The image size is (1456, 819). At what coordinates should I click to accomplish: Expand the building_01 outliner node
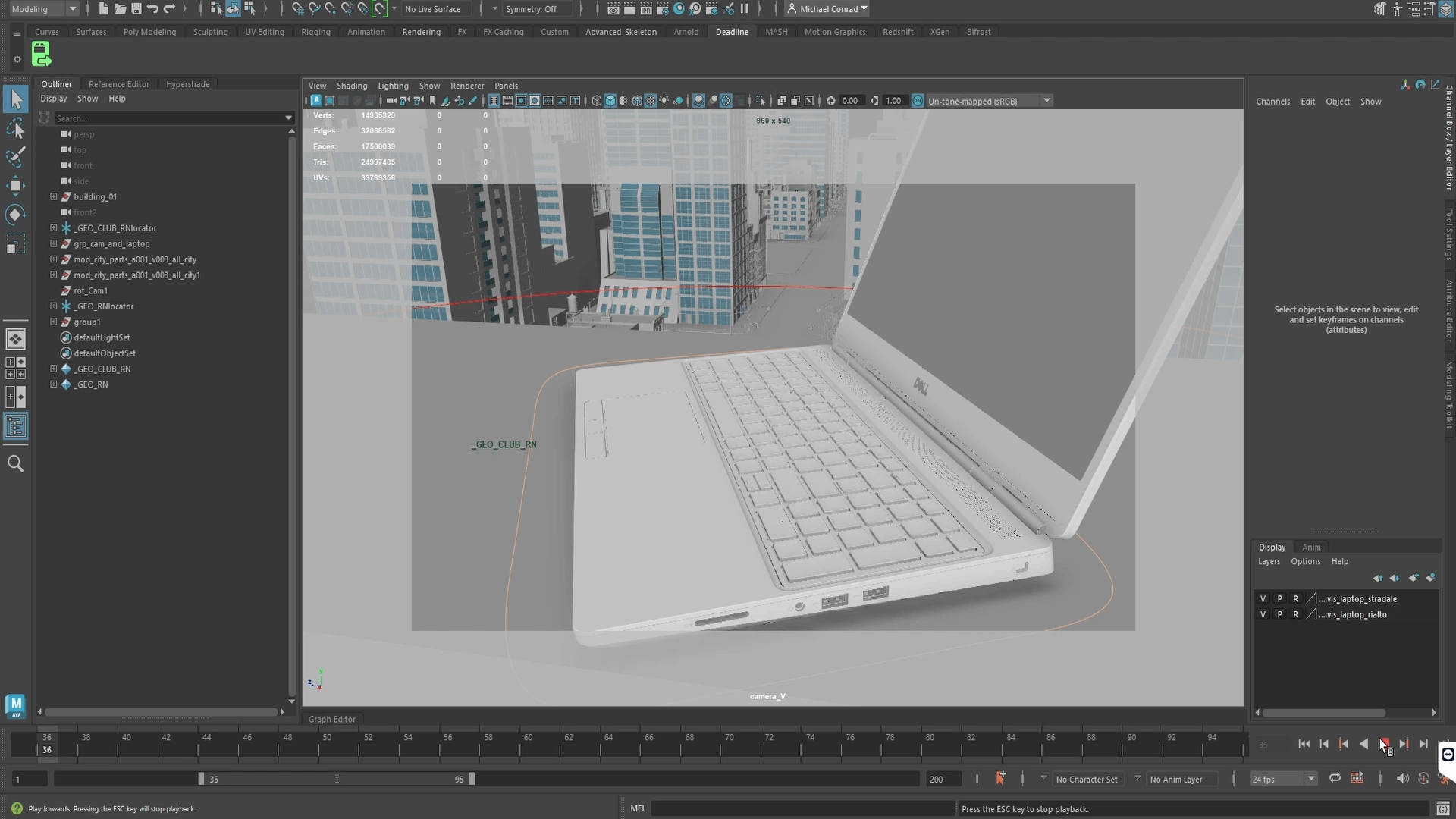click(54, 196)
